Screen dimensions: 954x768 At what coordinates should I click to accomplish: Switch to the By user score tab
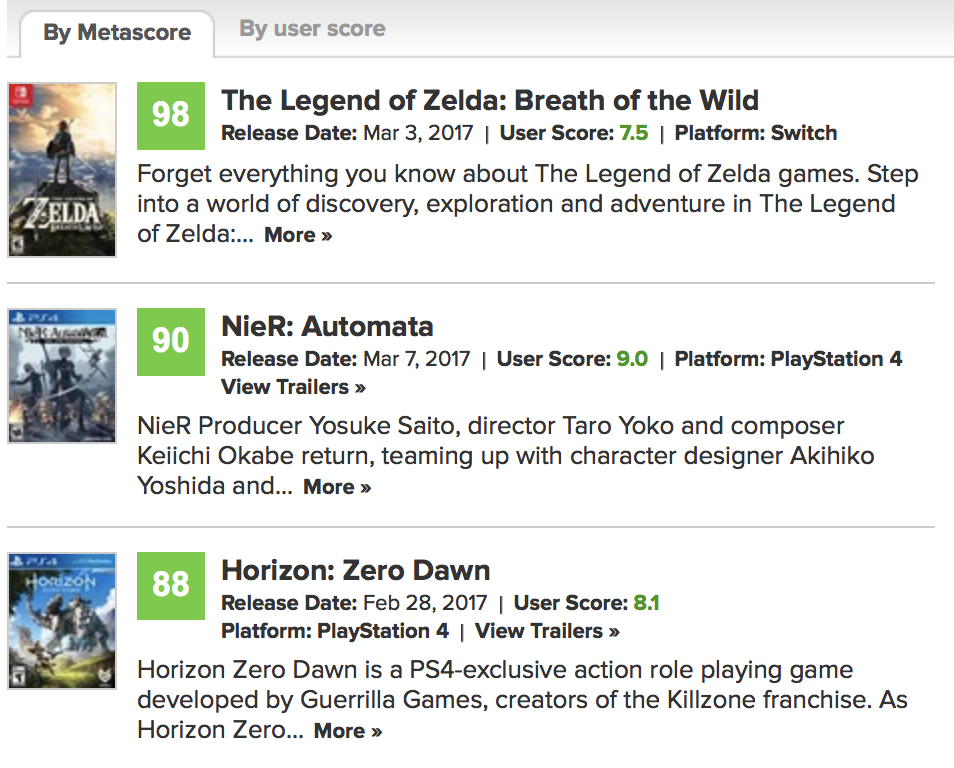[x=312, y=29]
